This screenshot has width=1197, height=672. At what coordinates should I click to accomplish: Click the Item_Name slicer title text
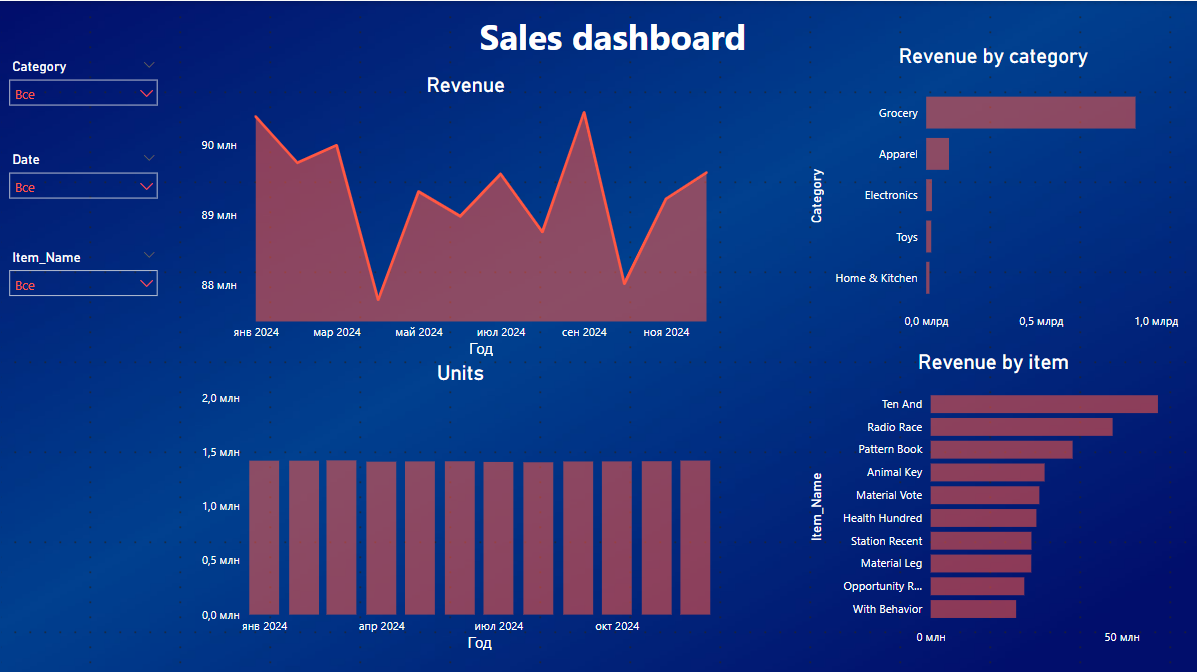pyautogui.click(x=46, y=257)
